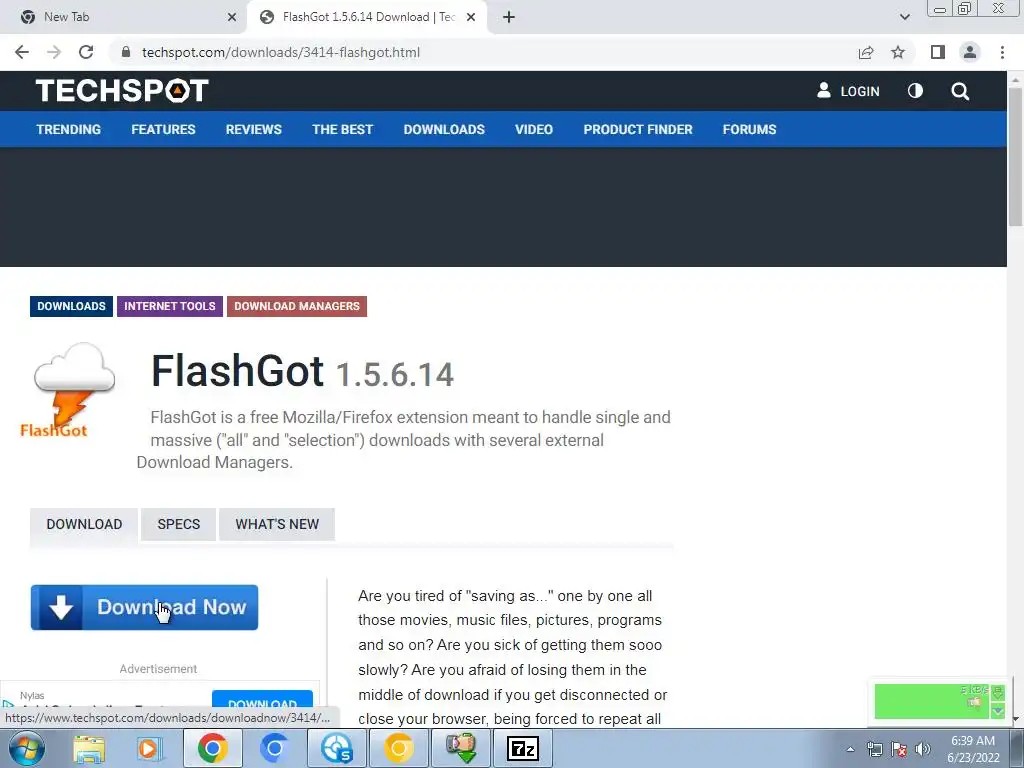
Task: Click the network tray icon
Action: click(x=874, y=749)
